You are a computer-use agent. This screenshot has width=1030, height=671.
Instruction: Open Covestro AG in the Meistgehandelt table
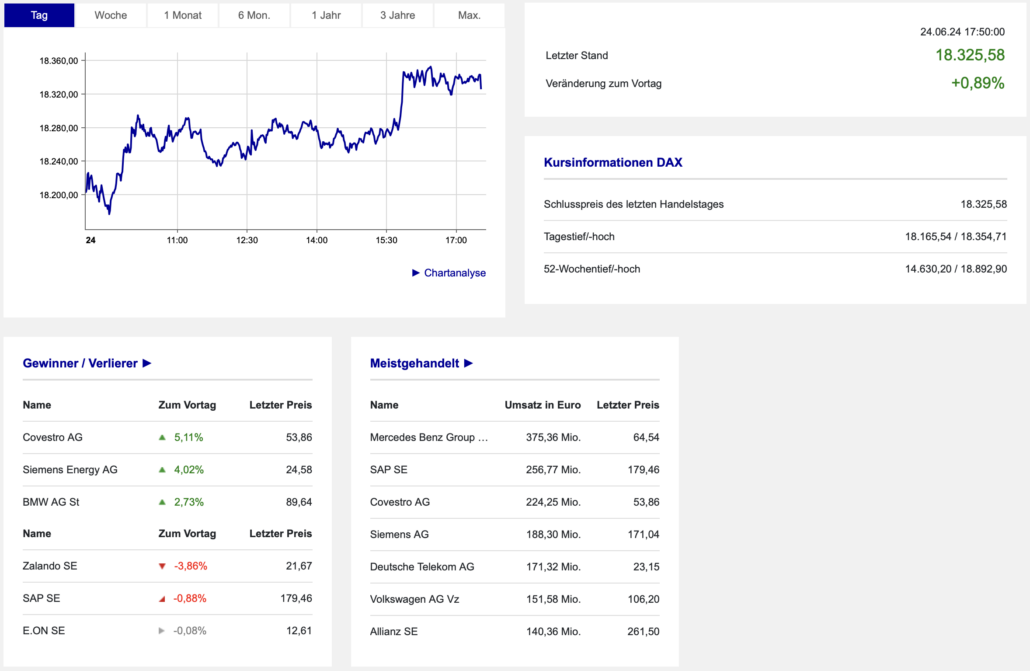[400, 502]
